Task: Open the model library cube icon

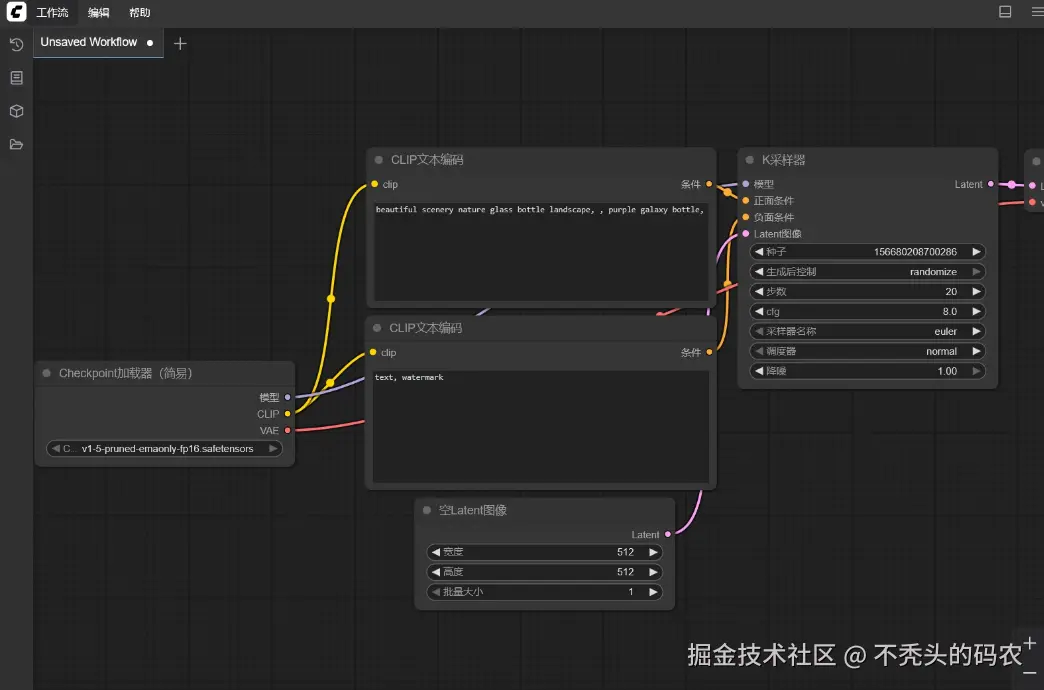Action: 17,111
